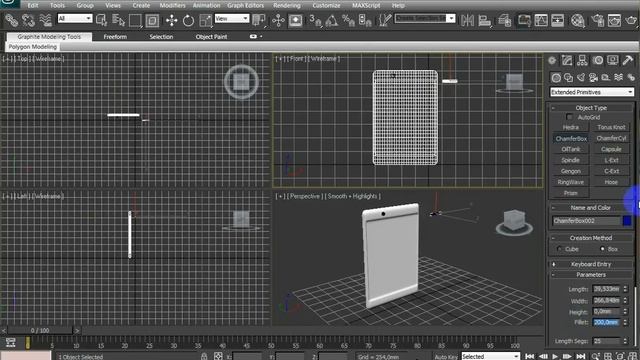Open Edit Named Selection Sets

(x=384, y=20)
